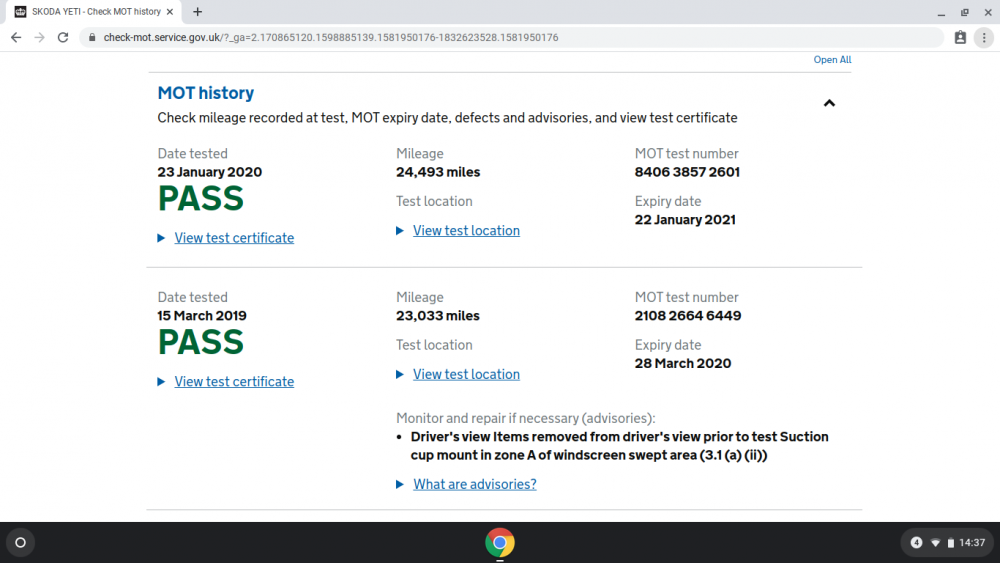This screenshot has height=563, width=1000.
Task: View test location for 24,493 miles test
Action: coord(466,231)
